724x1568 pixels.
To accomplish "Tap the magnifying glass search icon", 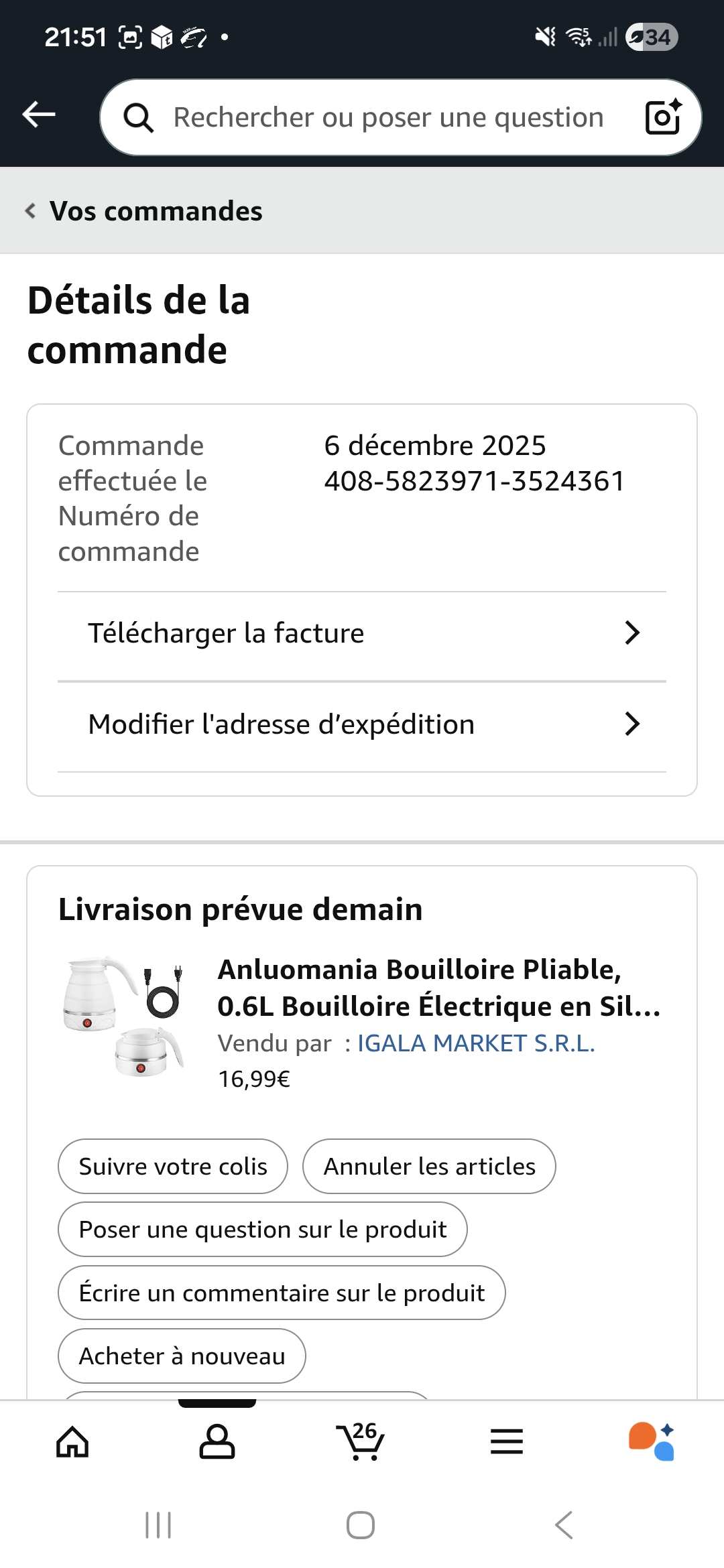I will tap(139, 118).
